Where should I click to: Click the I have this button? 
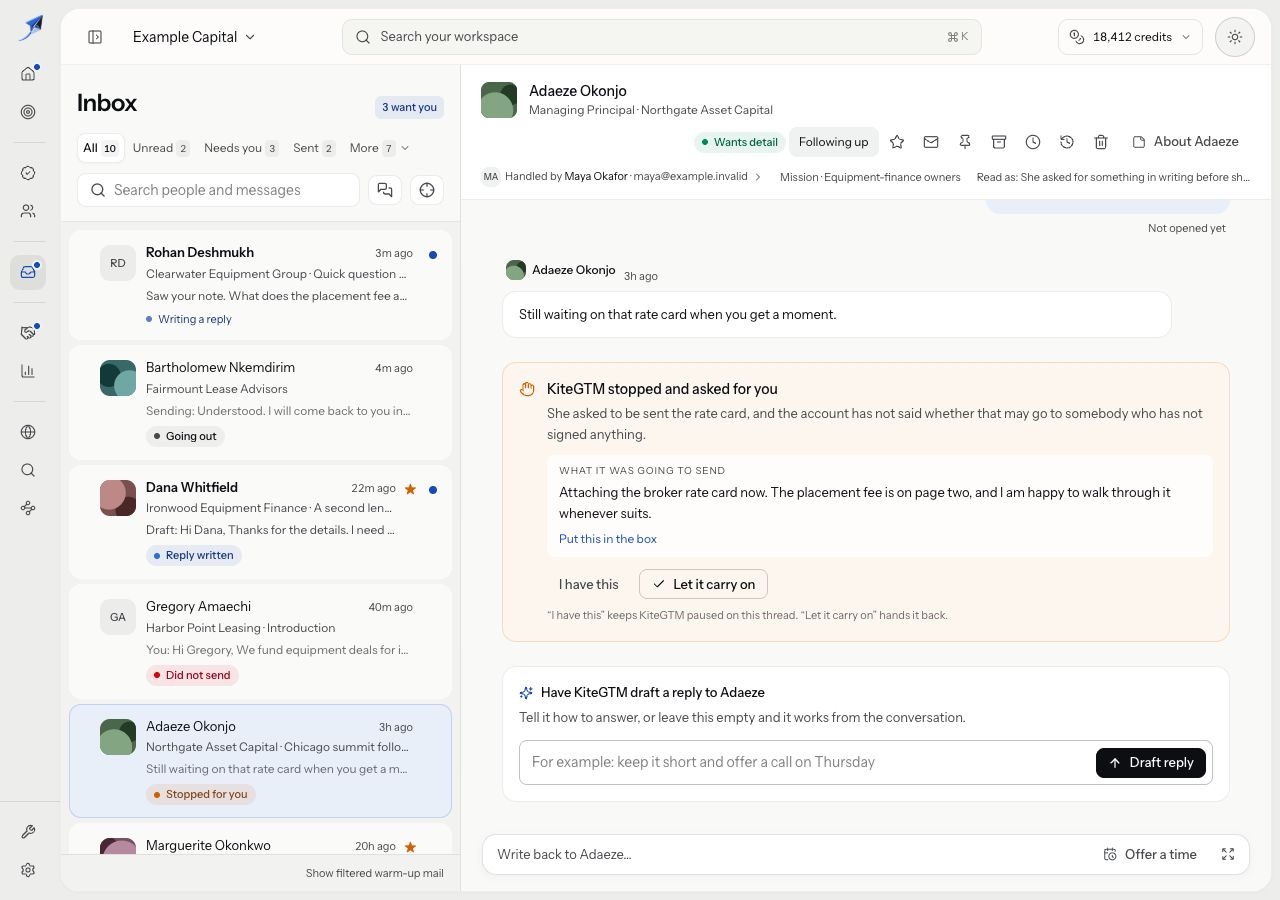(589, 584)
